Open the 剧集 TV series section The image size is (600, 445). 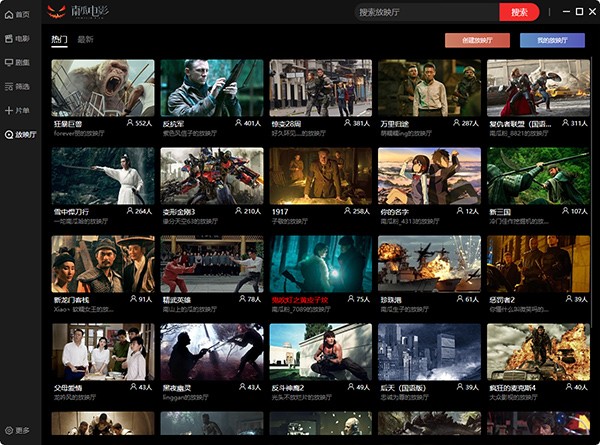18,62
